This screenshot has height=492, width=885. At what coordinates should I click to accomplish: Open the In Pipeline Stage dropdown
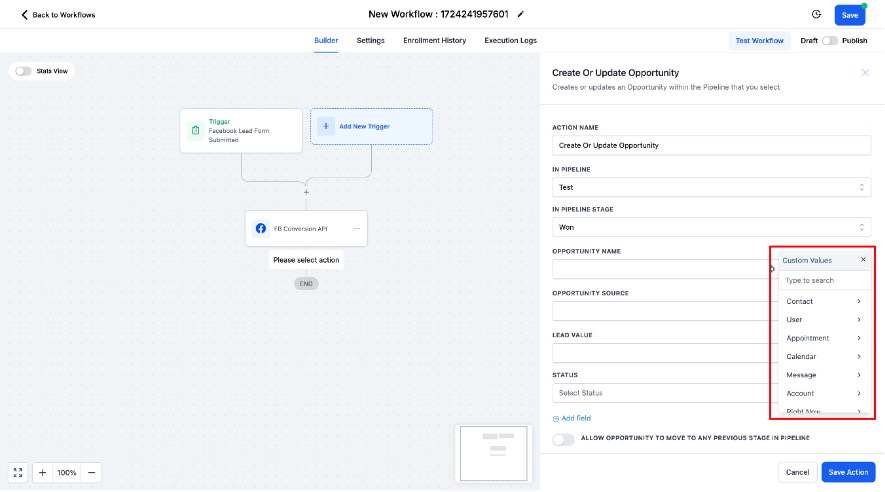pos(711,227)
